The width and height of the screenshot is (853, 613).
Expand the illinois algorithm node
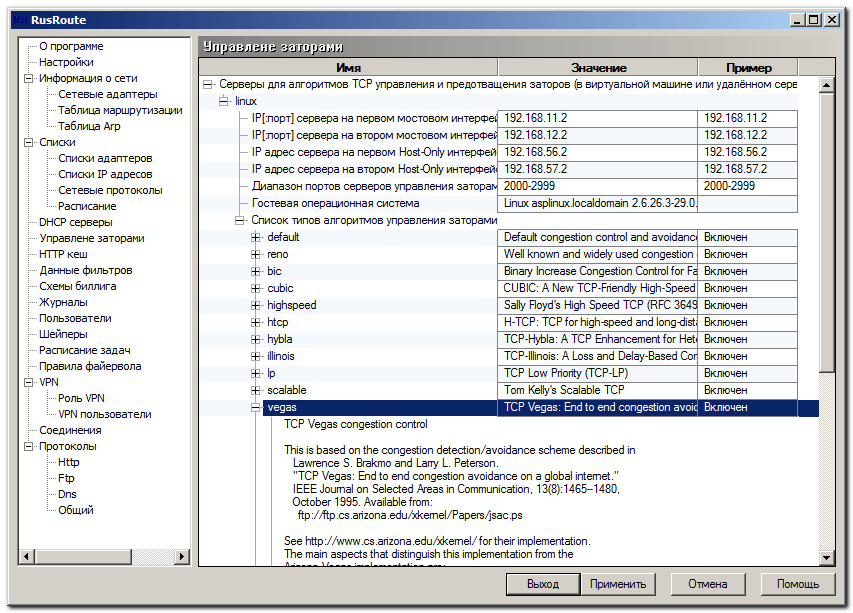(x=256, y=356)
